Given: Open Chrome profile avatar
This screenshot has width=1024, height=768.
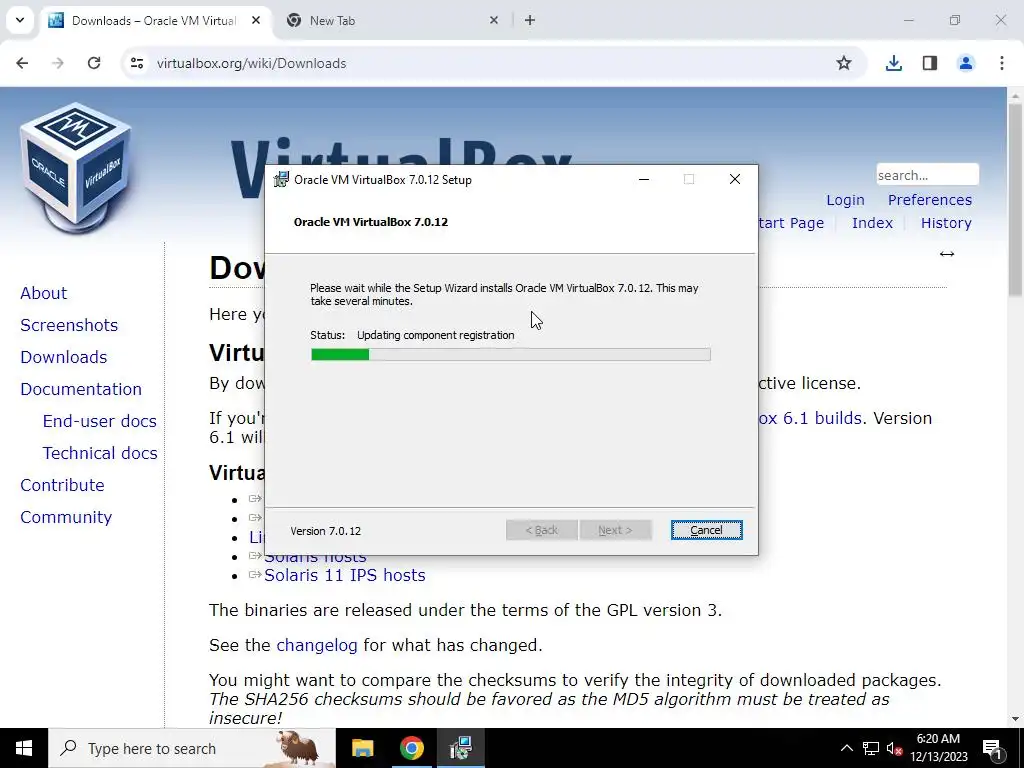Looking at the screenshot, I should point(966,63).
